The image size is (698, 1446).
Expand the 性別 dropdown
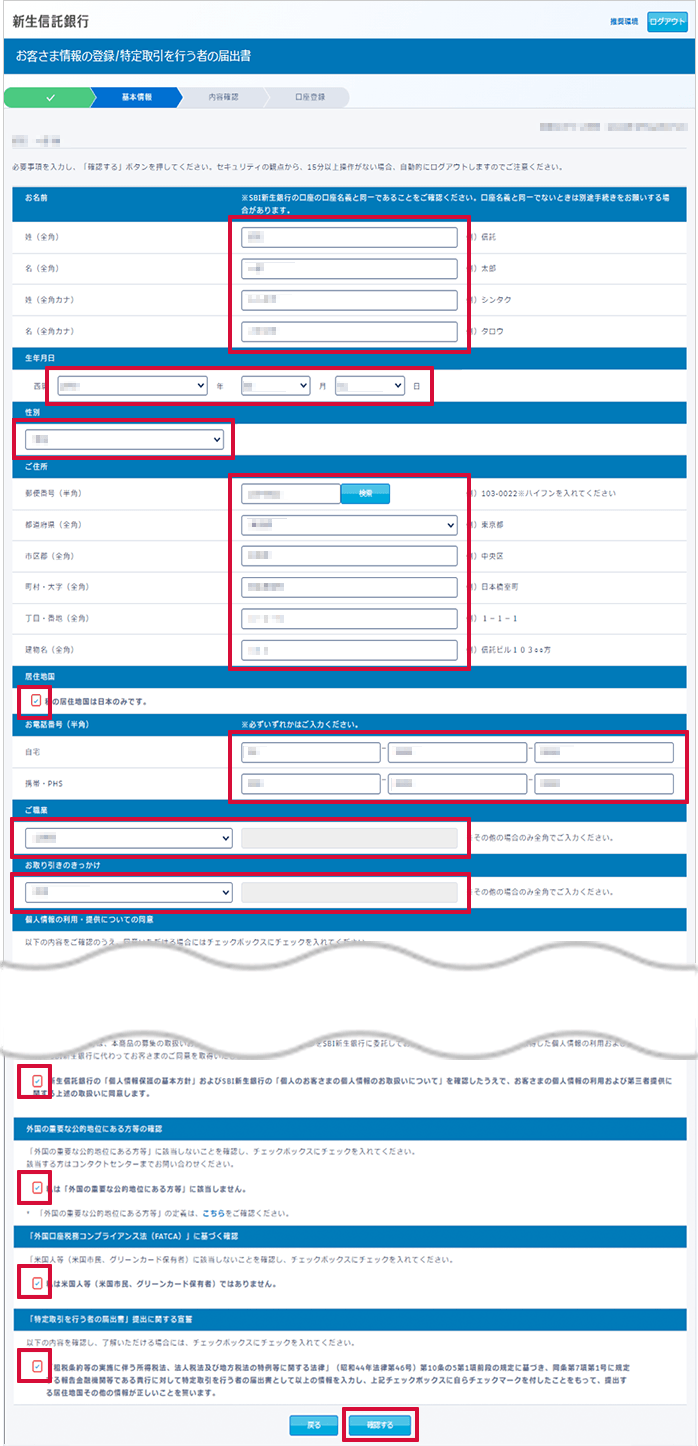124,439
